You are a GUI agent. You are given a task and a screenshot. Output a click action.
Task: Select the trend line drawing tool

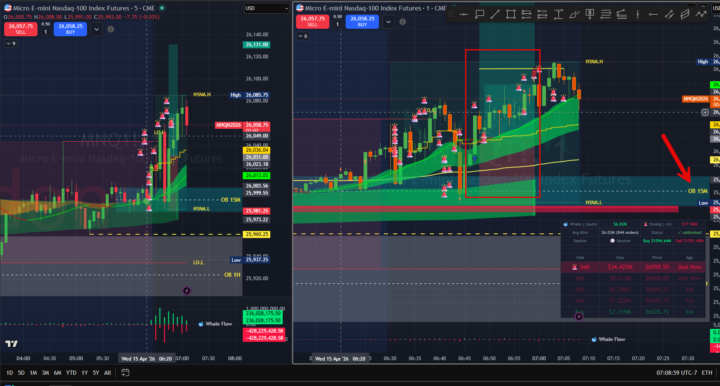click(x=495, y=15)
